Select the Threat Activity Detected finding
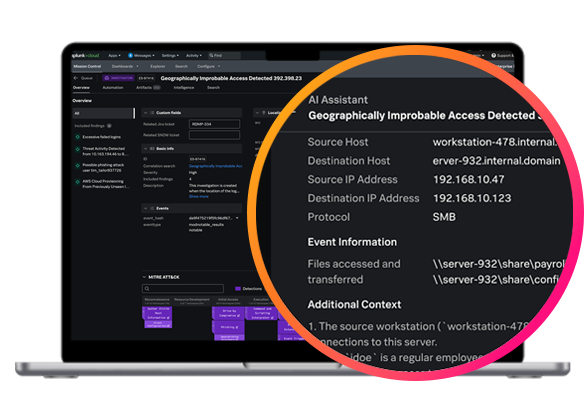Image resolution: width=587 pixels, height=412 pixels. point(105,151)
